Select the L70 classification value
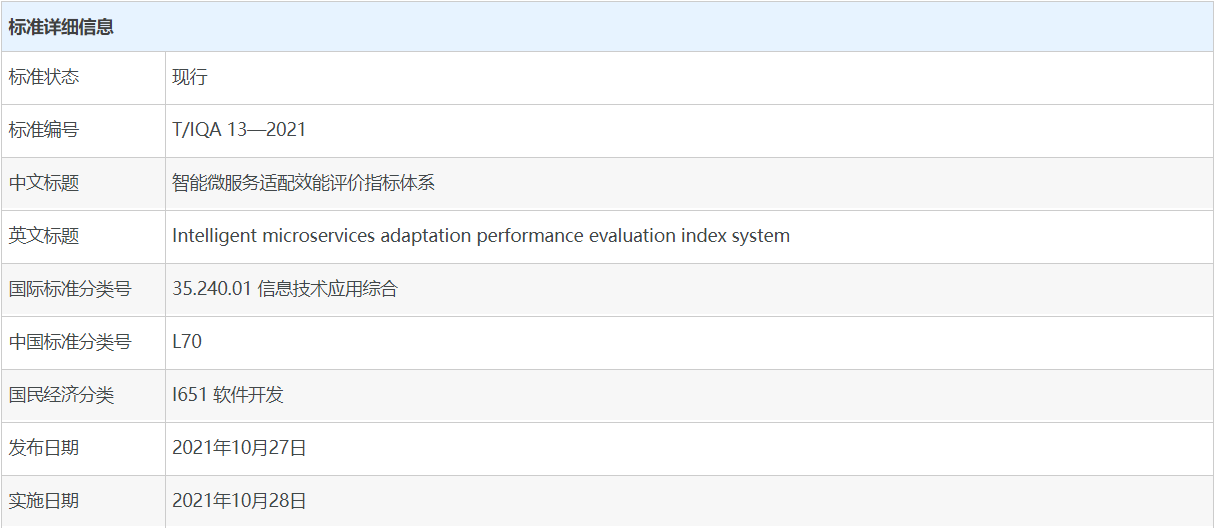The width and height of the screenshot is (1217, 528). point(187,342)
